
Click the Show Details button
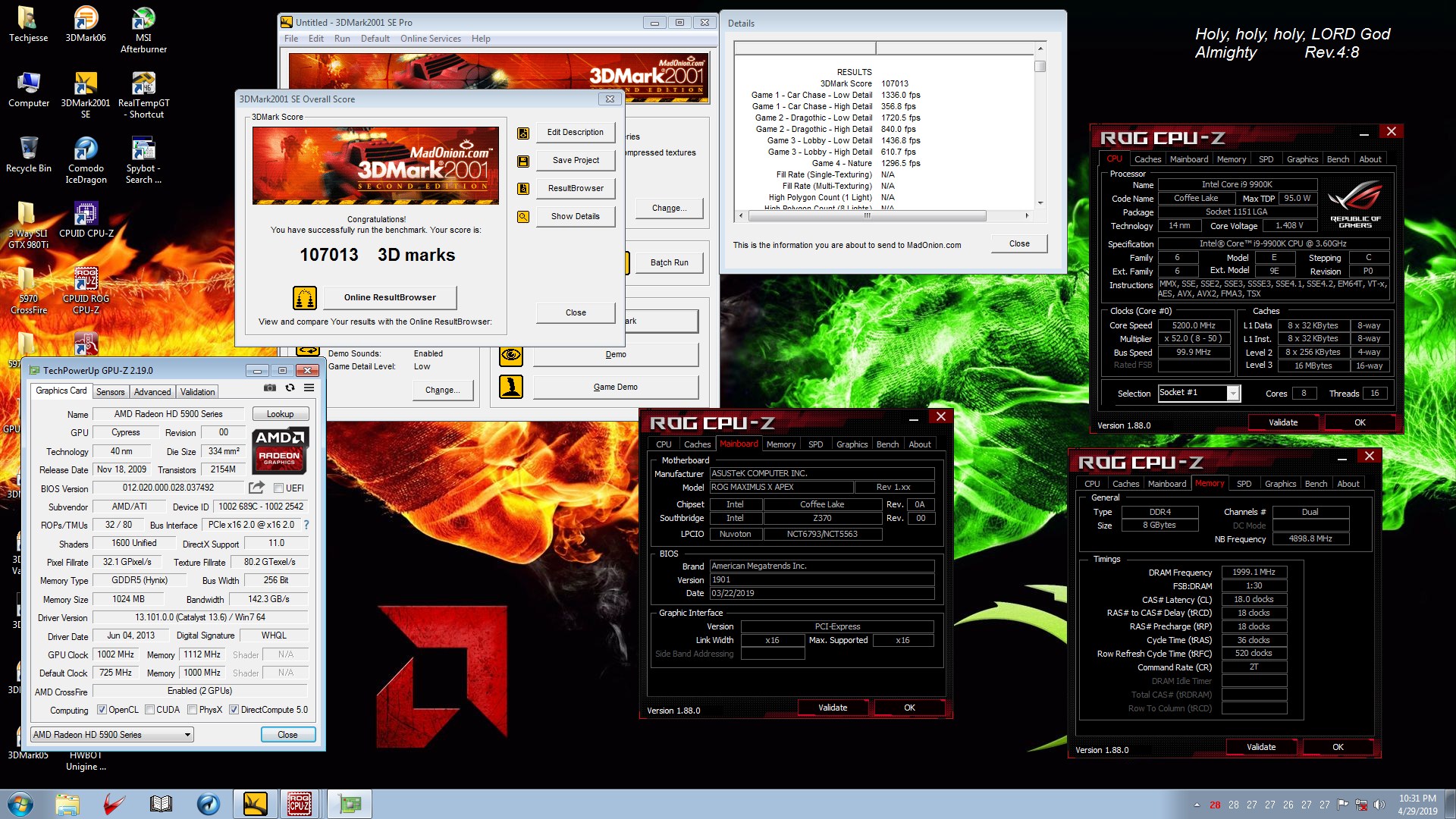[576, 216]
